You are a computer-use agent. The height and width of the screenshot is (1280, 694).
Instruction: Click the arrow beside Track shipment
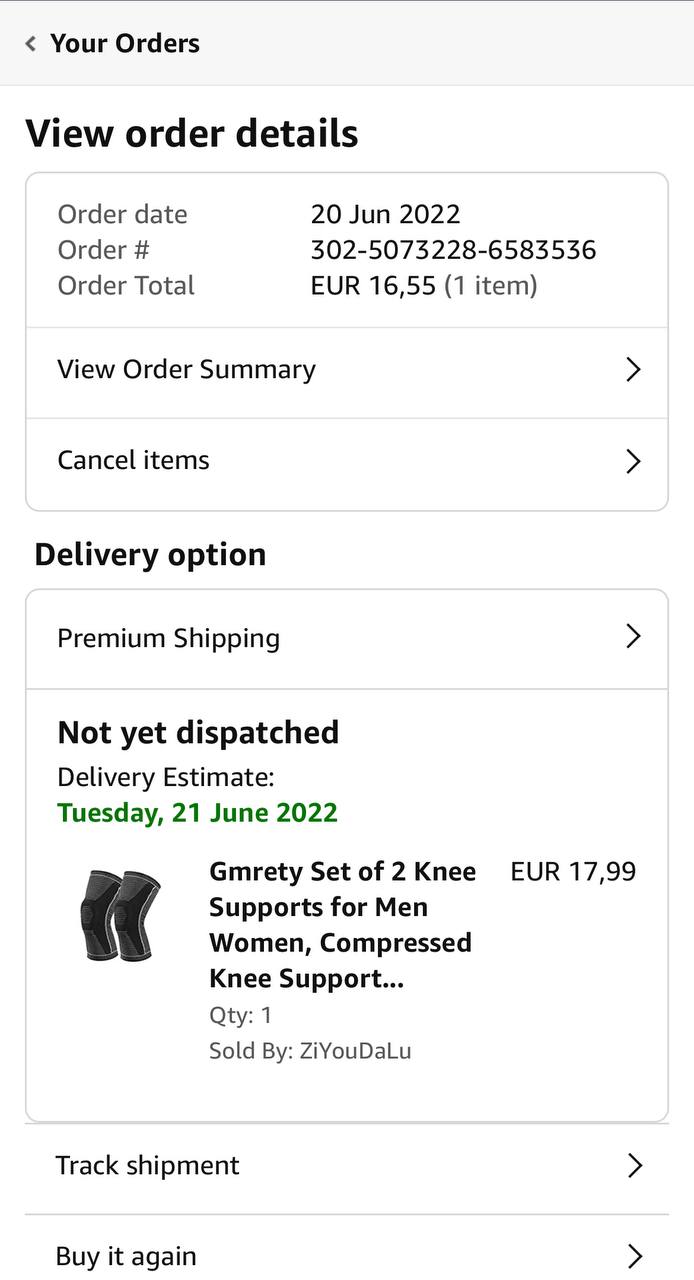pos(633,1166)
